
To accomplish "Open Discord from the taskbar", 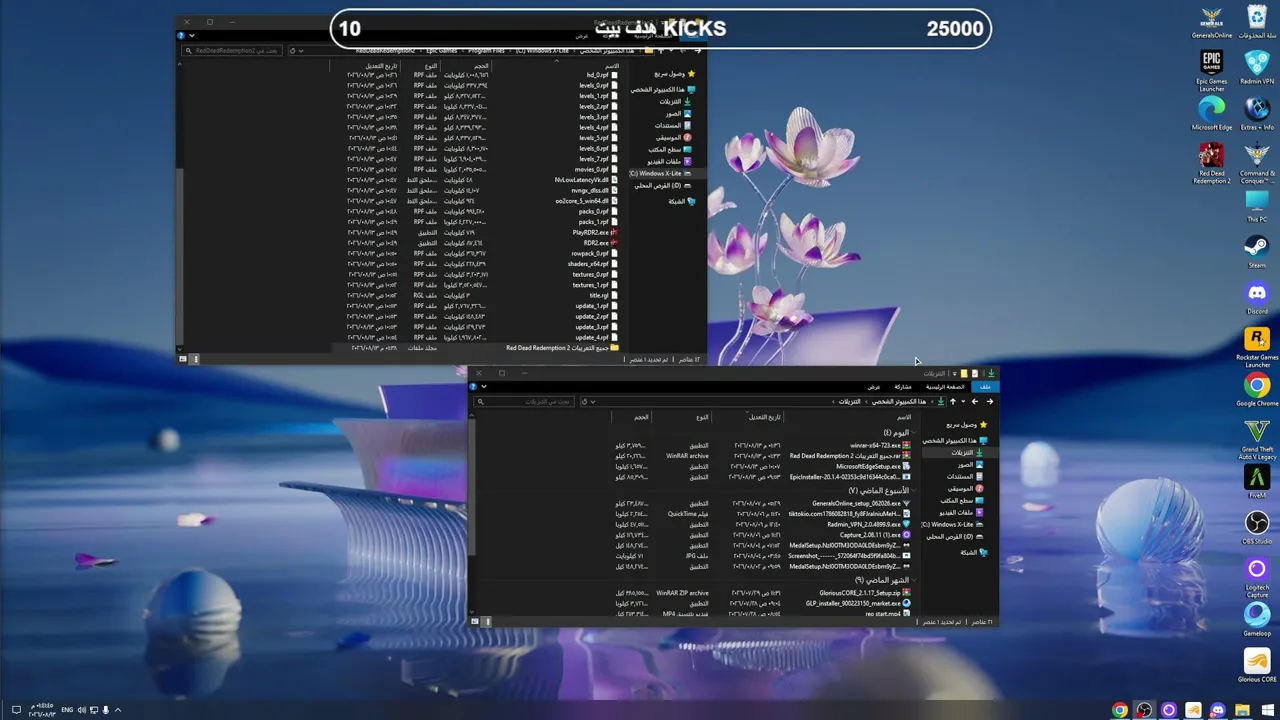I will tap(1217, 710).
